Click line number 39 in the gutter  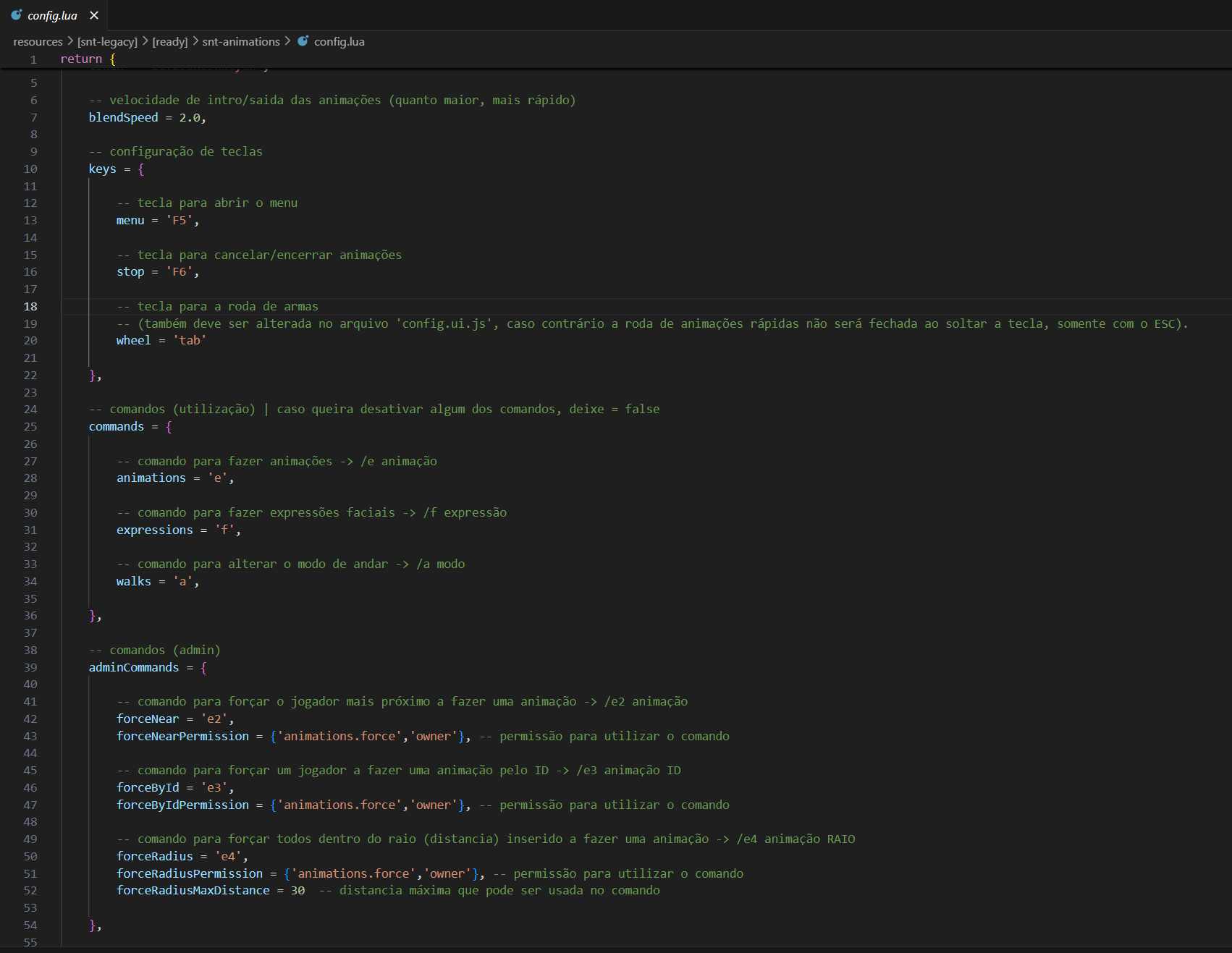[30, 668]
